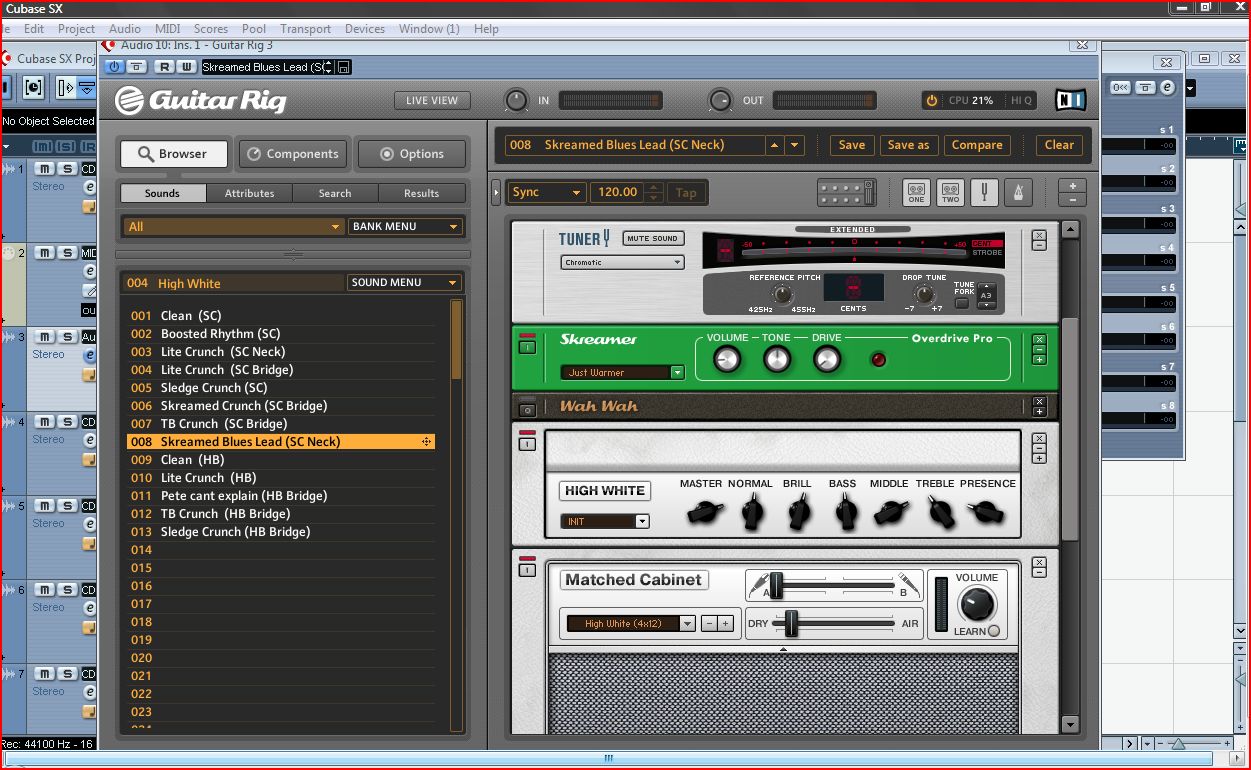Click the Save button

point(852,145)
